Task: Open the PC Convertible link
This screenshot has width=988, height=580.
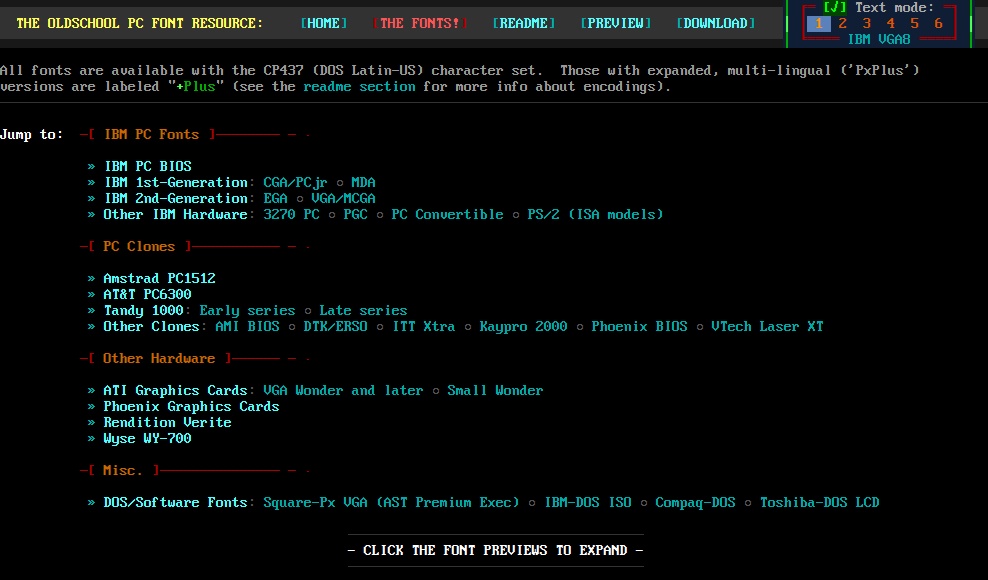Action: point(447,214)
